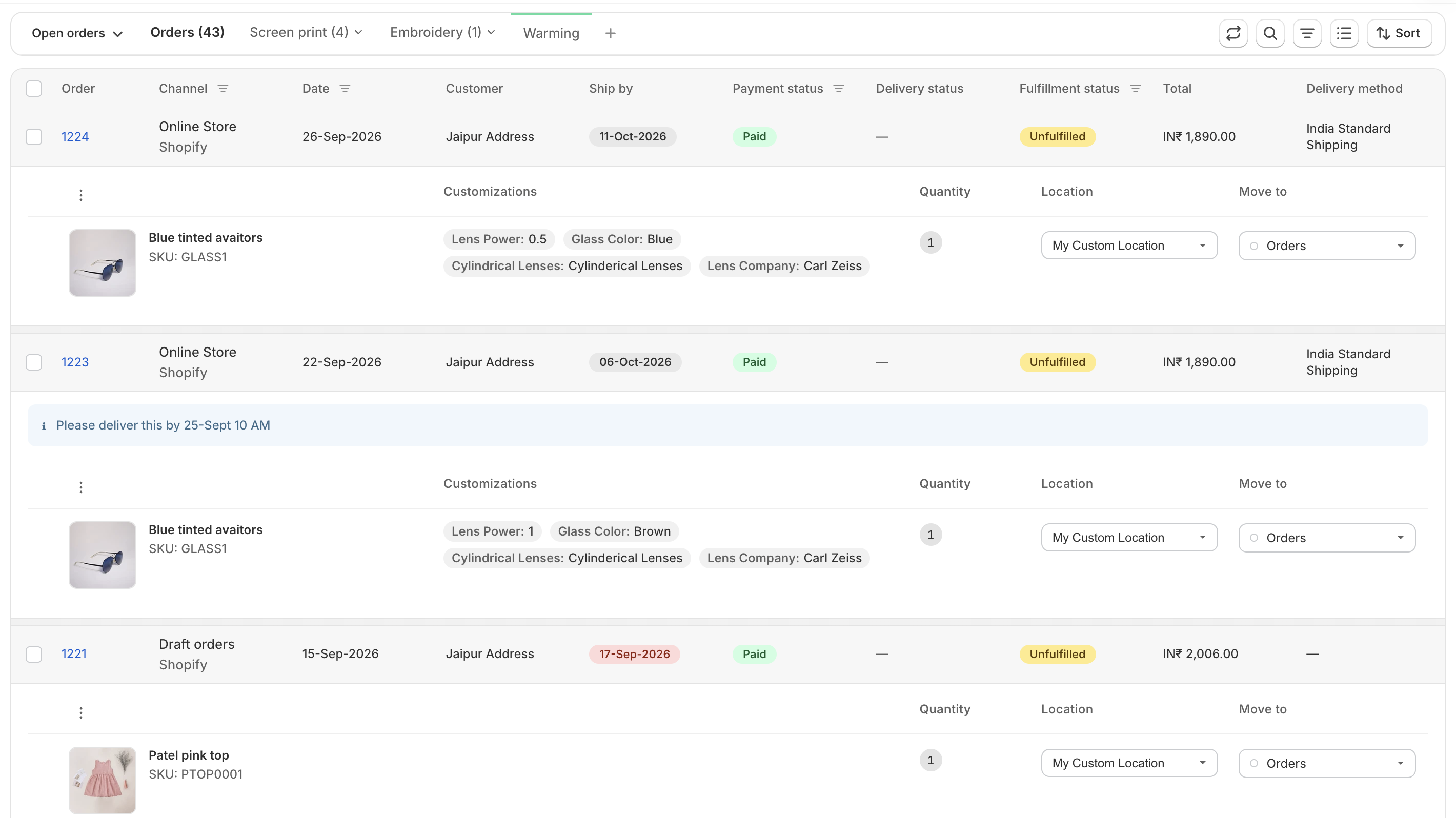Click the list view icon
This screenshot has height=818, width=1456.
click(1344, 33)
